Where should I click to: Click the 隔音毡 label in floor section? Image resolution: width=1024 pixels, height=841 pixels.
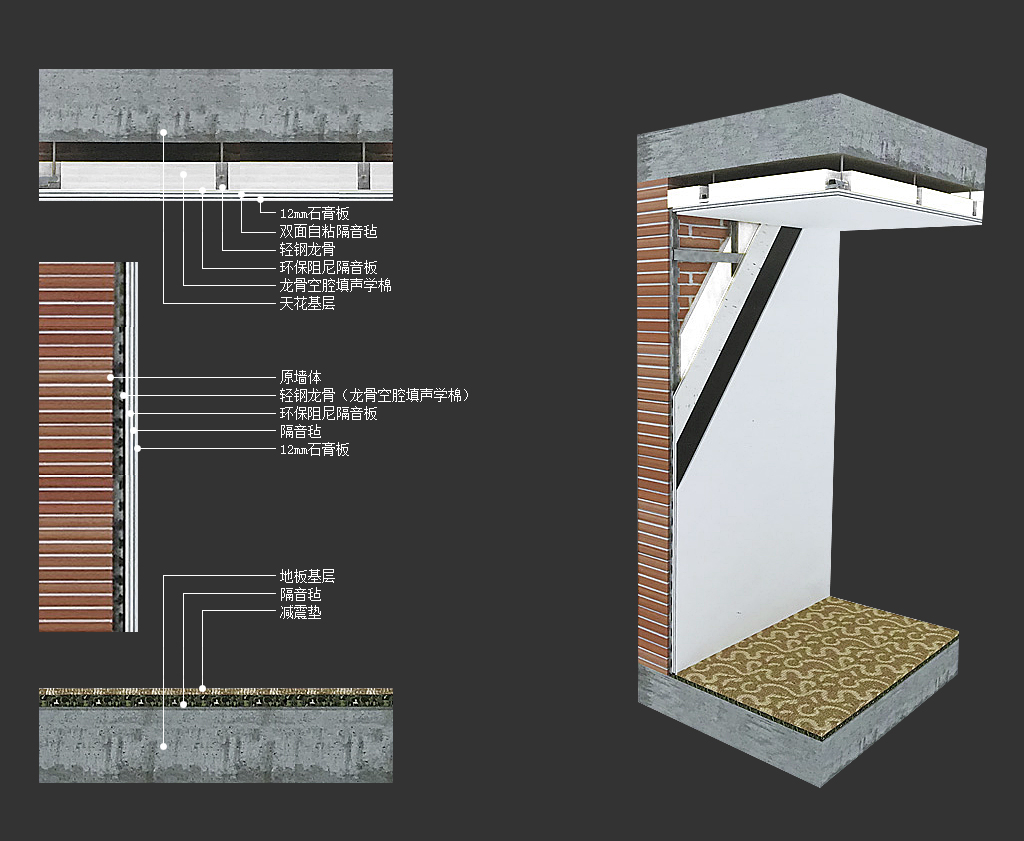(300, 594)
